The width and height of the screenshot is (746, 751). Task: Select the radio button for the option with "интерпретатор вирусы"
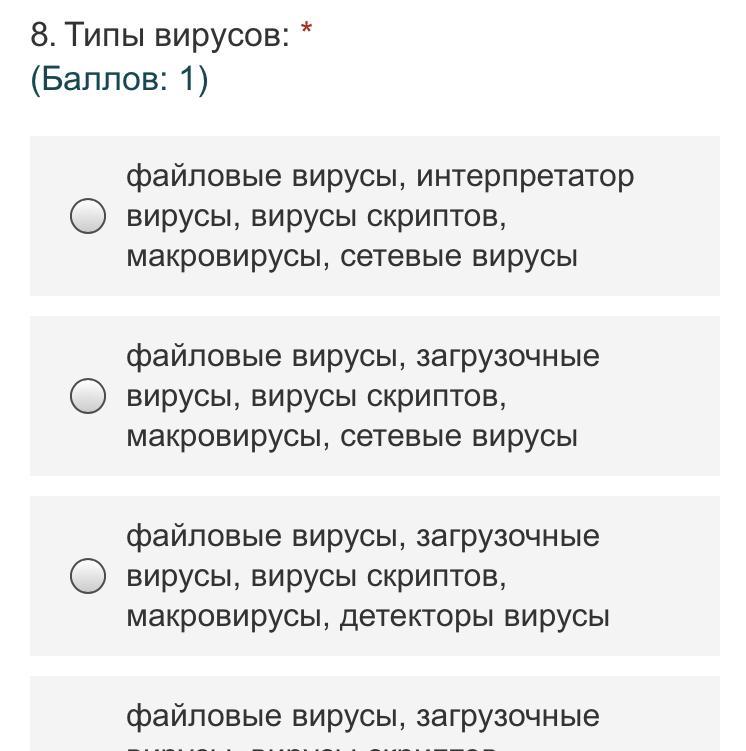coord(88,216)
